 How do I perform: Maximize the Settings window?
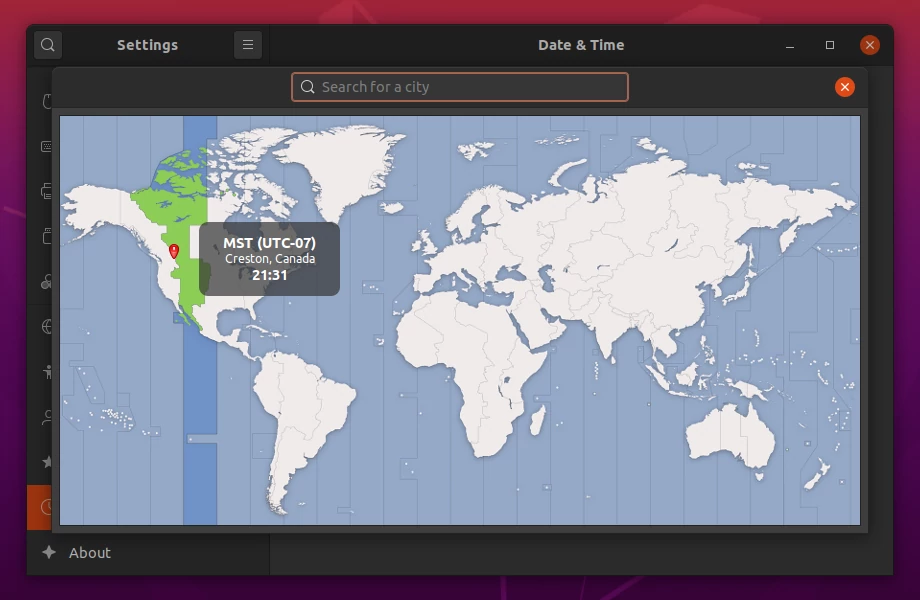pos(830,45)
